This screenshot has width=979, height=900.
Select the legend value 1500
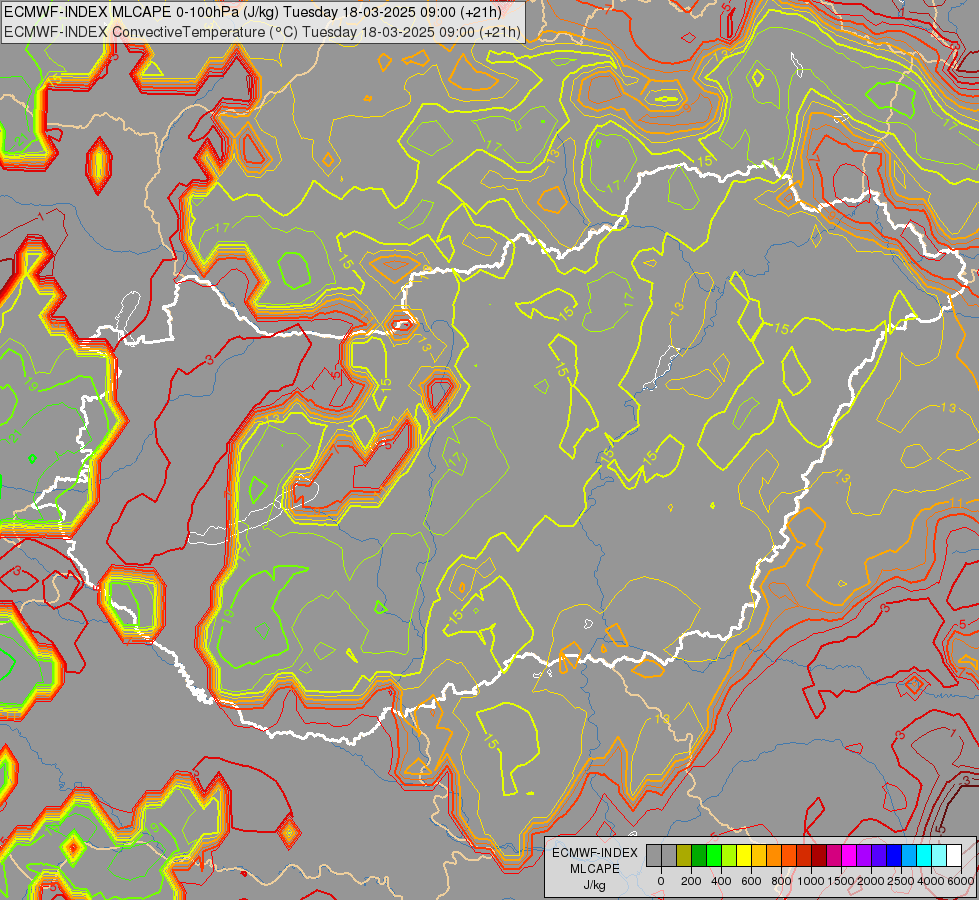click(x=842, y=881)
